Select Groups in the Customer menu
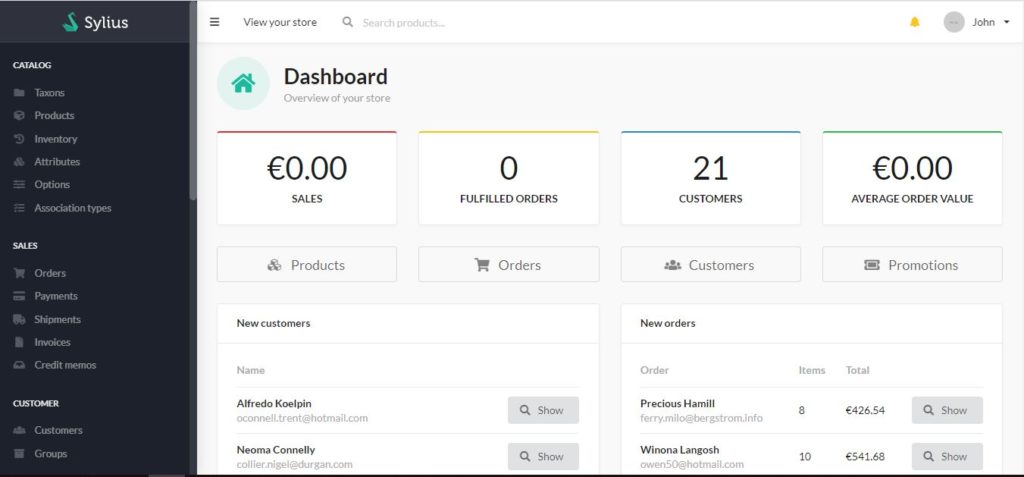Image resolution: width=1024 pixels, height=477 pixels. point(50,453)
